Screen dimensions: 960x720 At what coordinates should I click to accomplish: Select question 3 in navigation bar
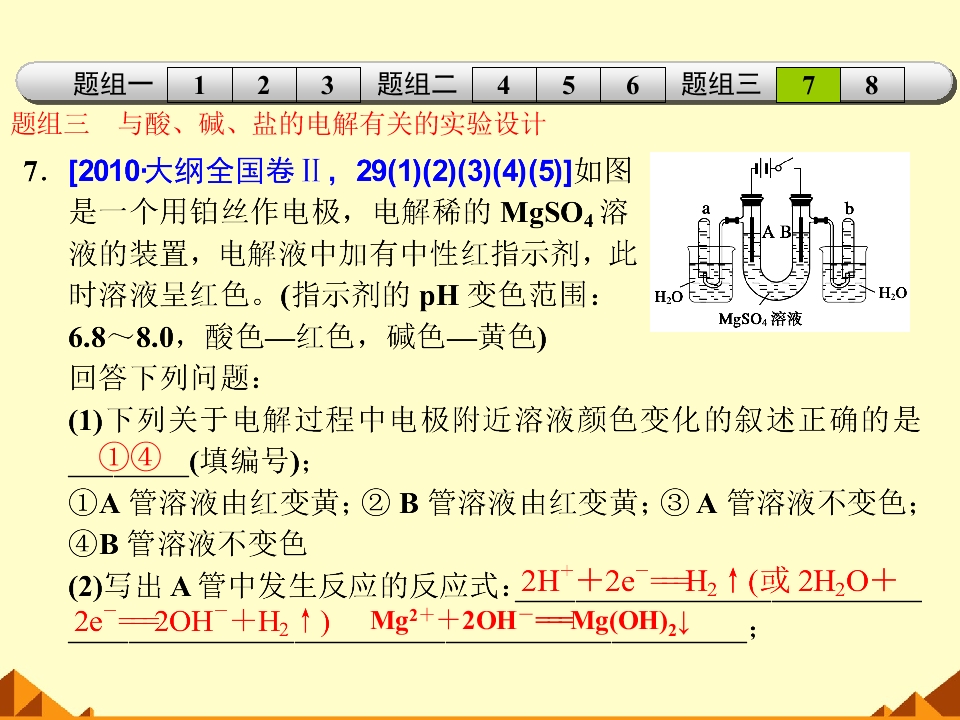coord(328,84)
